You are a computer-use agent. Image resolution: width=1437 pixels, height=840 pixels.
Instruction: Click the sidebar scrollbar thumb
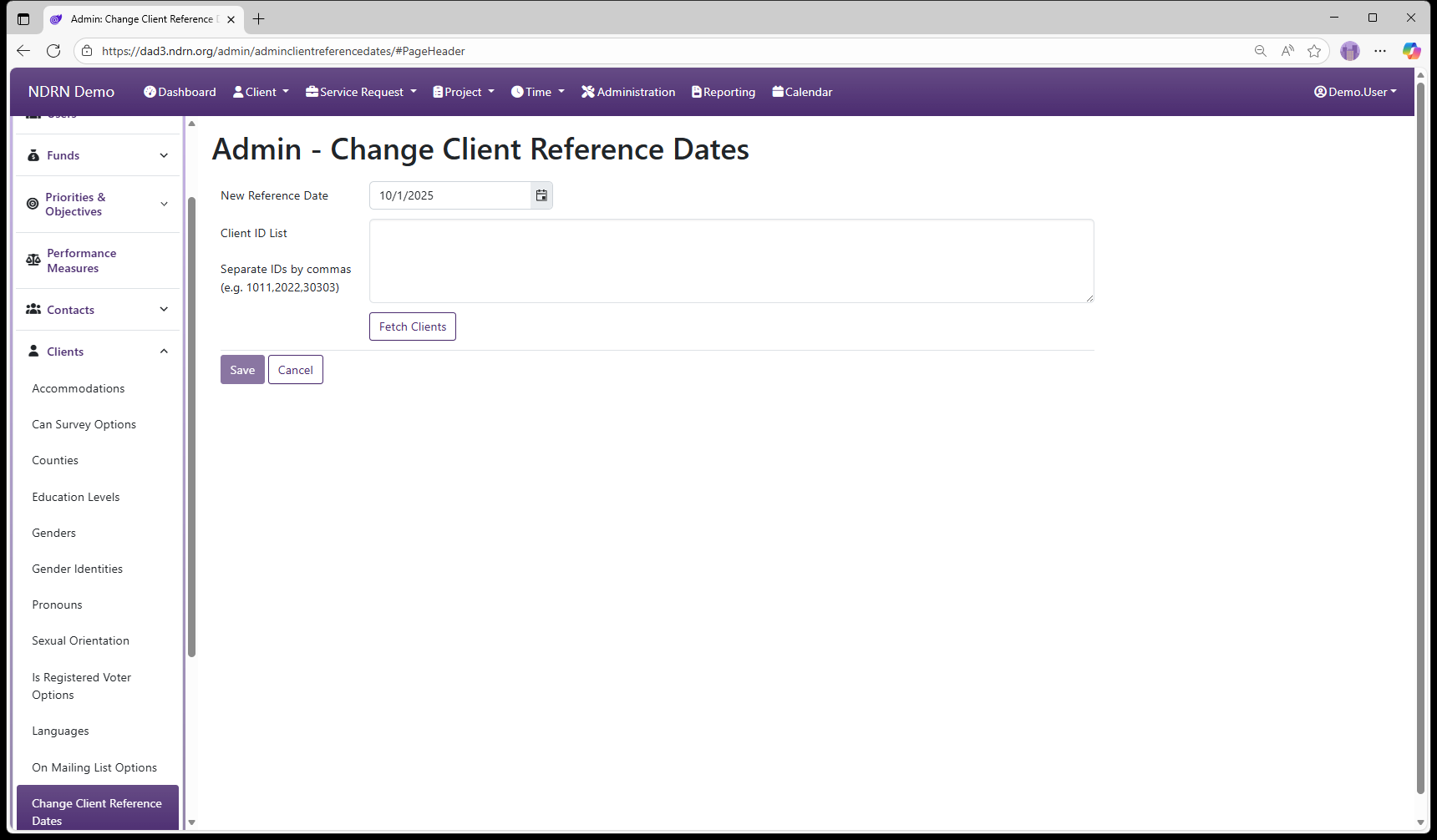coord(192,426)
